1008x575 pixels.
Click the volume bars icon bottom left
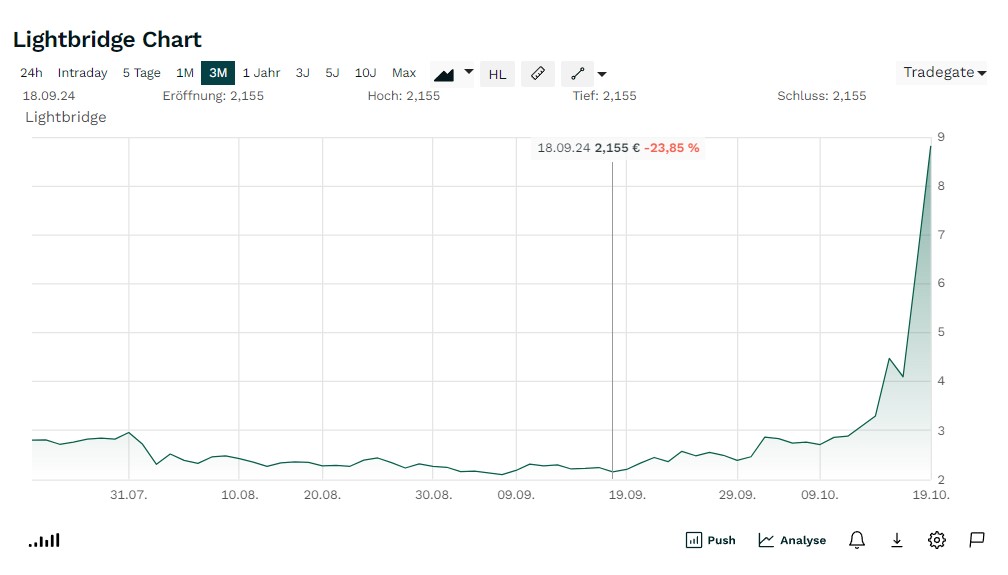point(44,540)
